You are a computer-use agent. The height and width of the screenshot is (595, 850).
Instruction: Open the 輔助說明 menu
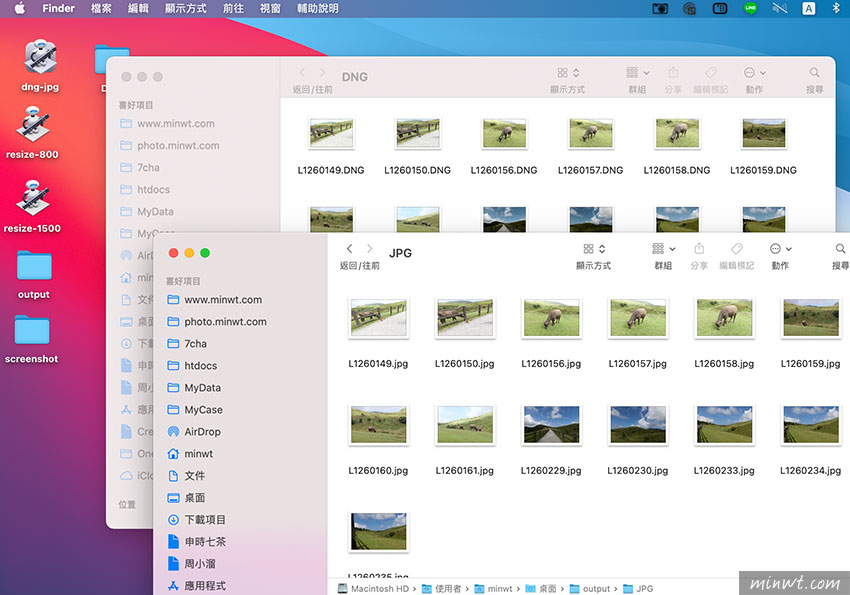[x=318, y=8]
